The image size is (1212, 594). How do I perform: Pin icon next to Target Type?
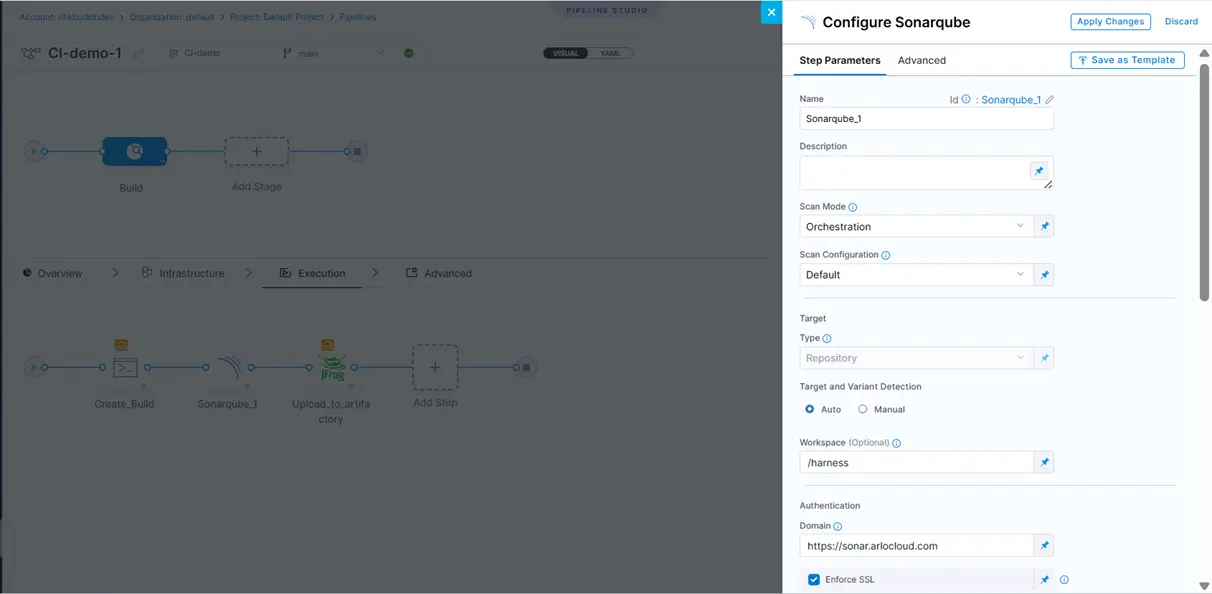pyautogui.click(x=1044, y=358)
